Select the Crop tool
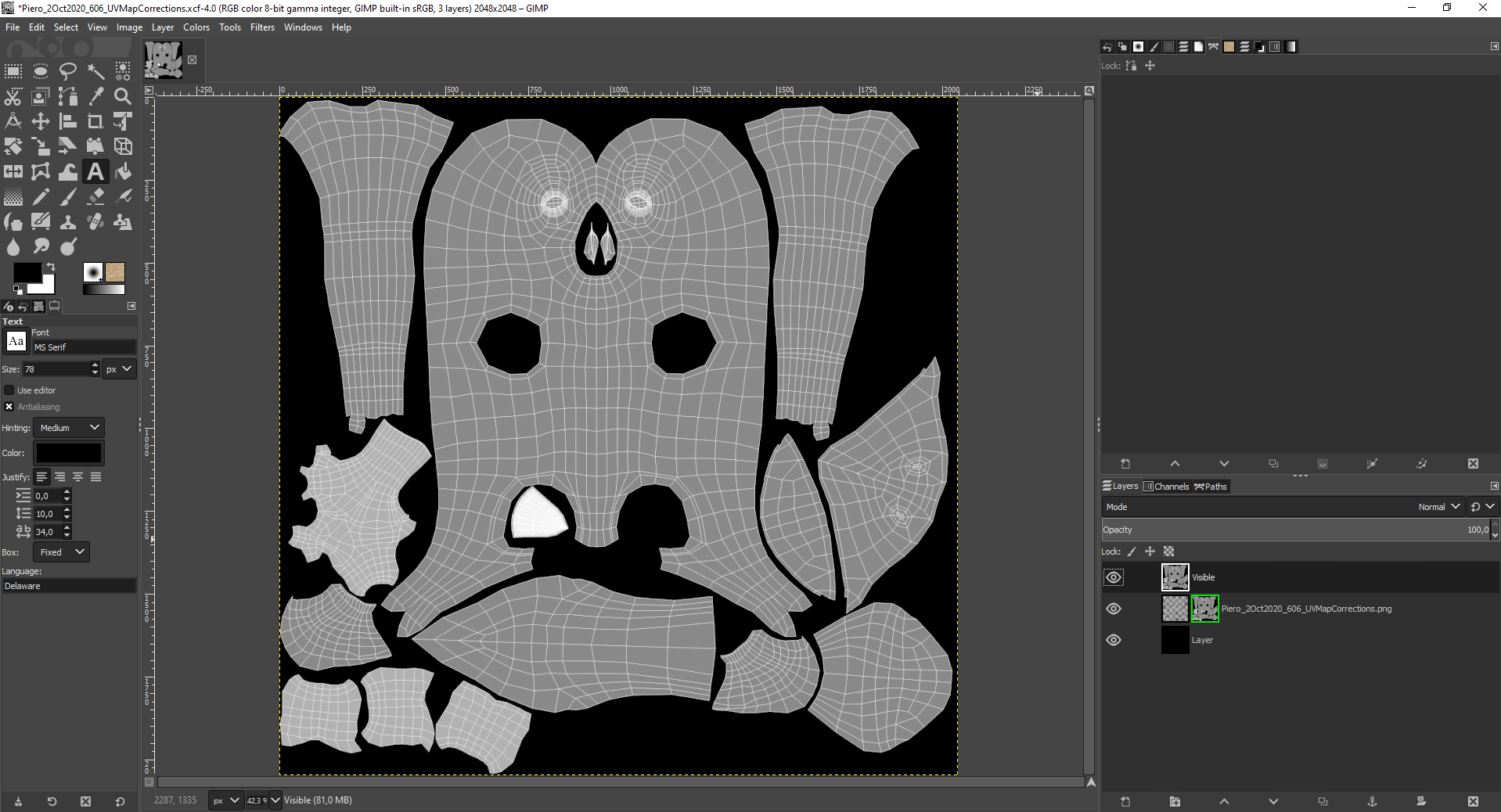 tap(95, 122)
